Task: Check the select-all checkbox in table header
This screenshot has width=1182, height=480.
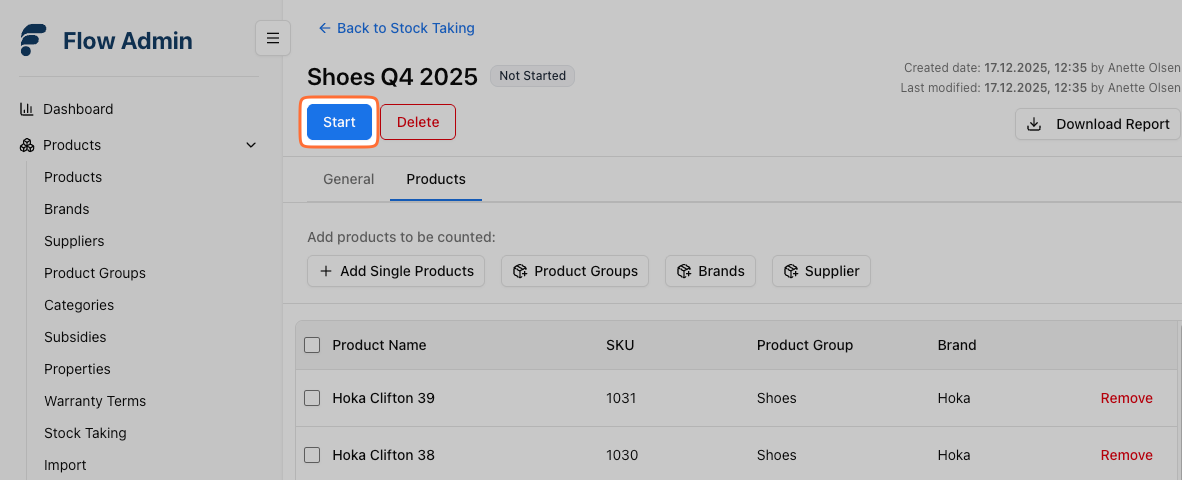Action: [x=312, y=345]
